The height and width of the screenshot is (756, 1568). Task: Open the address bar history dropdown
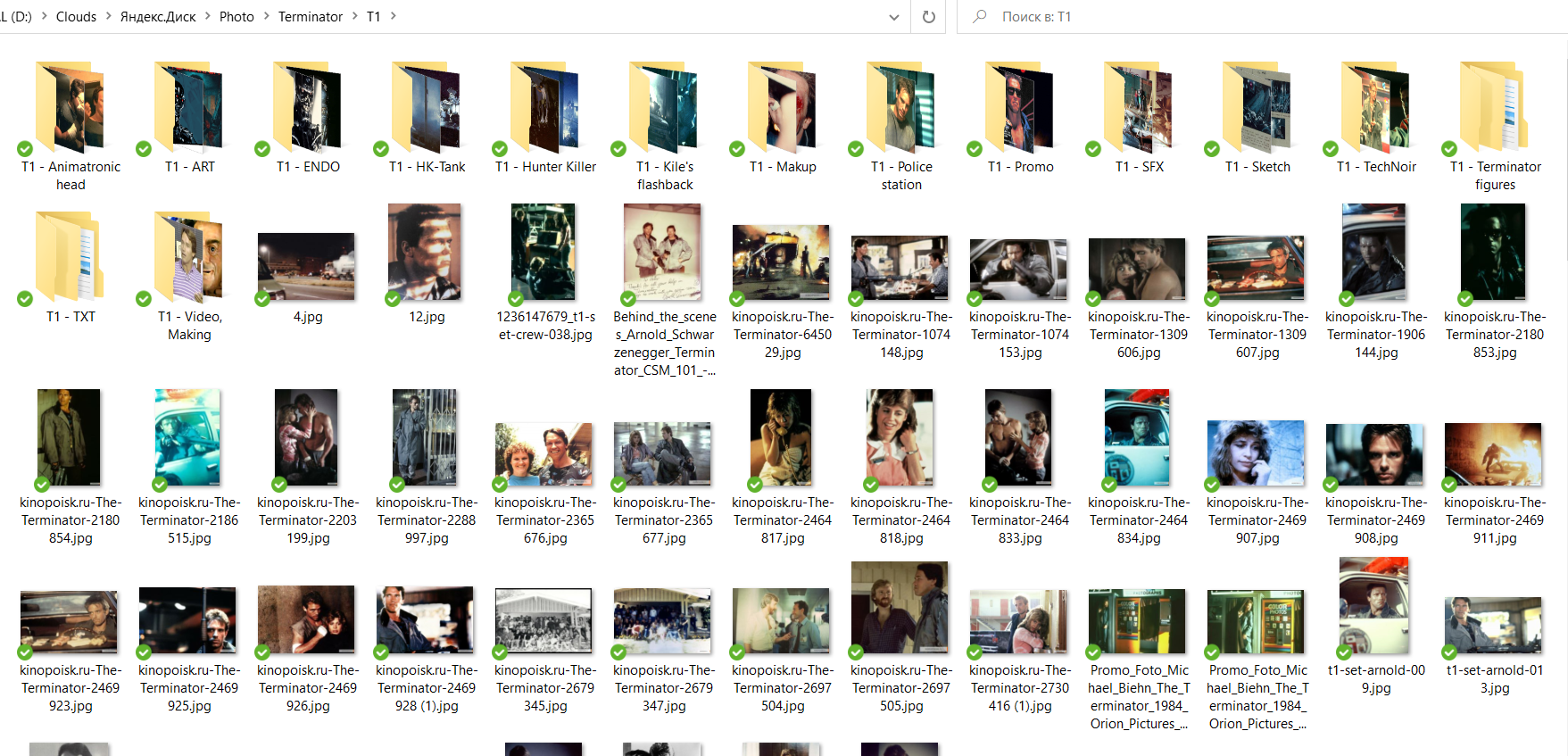pos(893,17)
